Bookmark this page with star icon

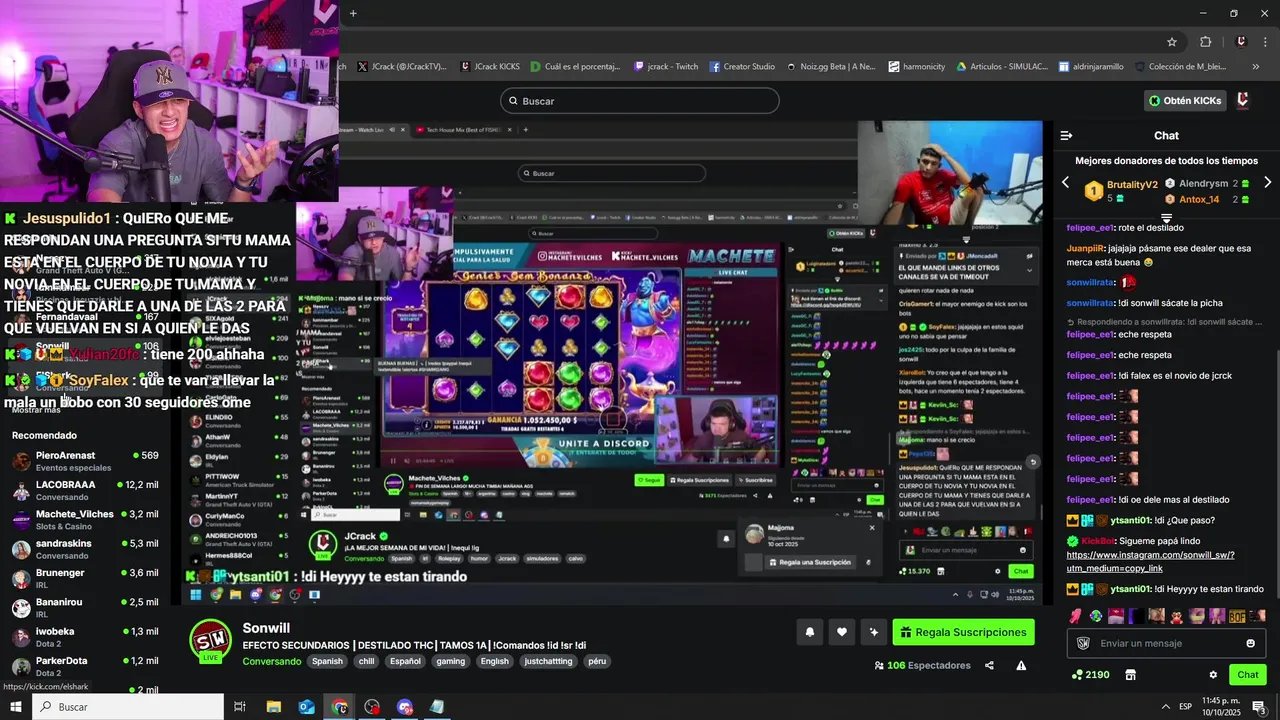[x=1172, y=42]
